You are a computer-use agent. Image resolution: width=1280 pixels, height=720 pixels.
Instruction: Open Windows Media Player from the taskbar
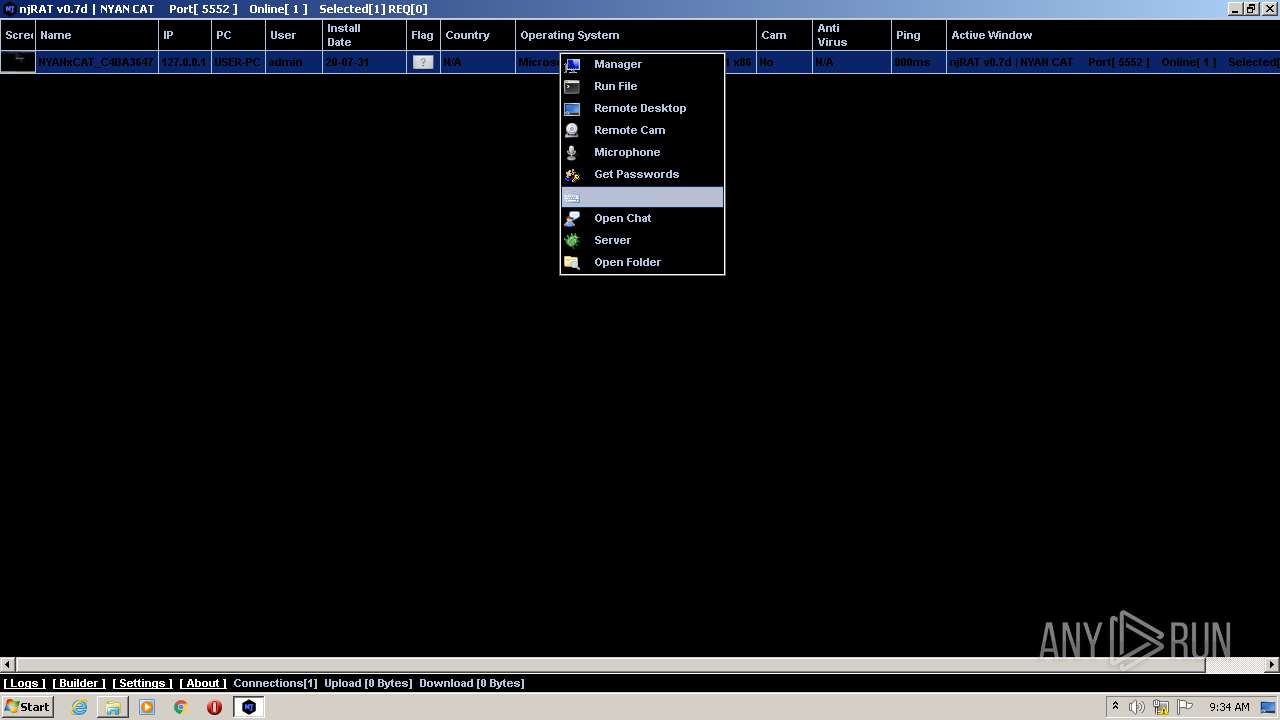147,707
